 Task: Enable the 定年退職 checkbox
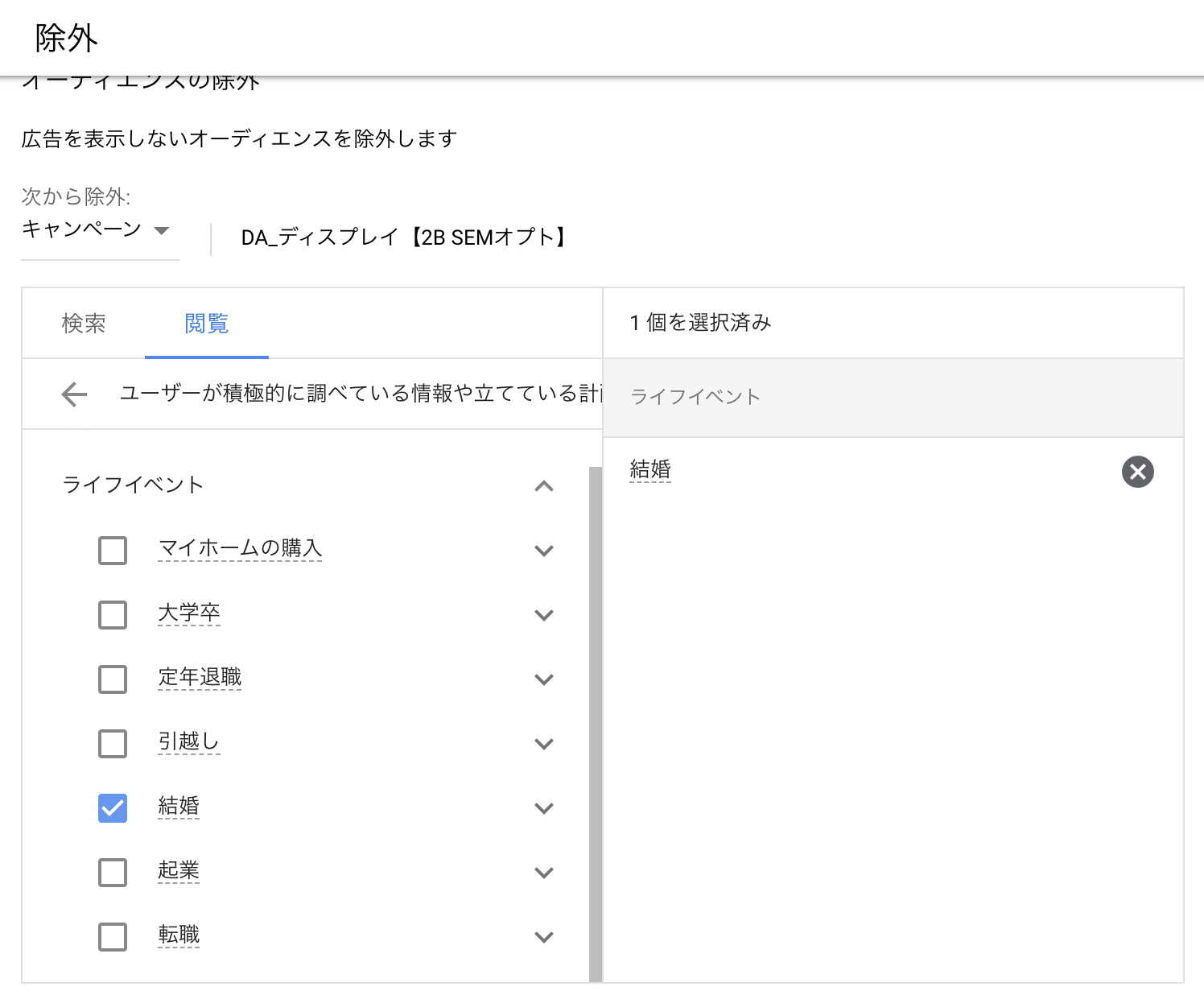click(113, 679)
